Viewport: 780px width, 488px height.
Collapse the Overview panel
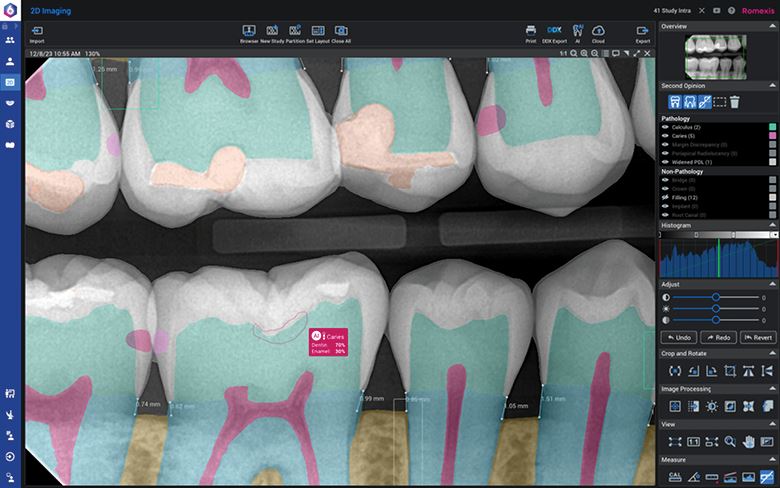click(773, 26)
